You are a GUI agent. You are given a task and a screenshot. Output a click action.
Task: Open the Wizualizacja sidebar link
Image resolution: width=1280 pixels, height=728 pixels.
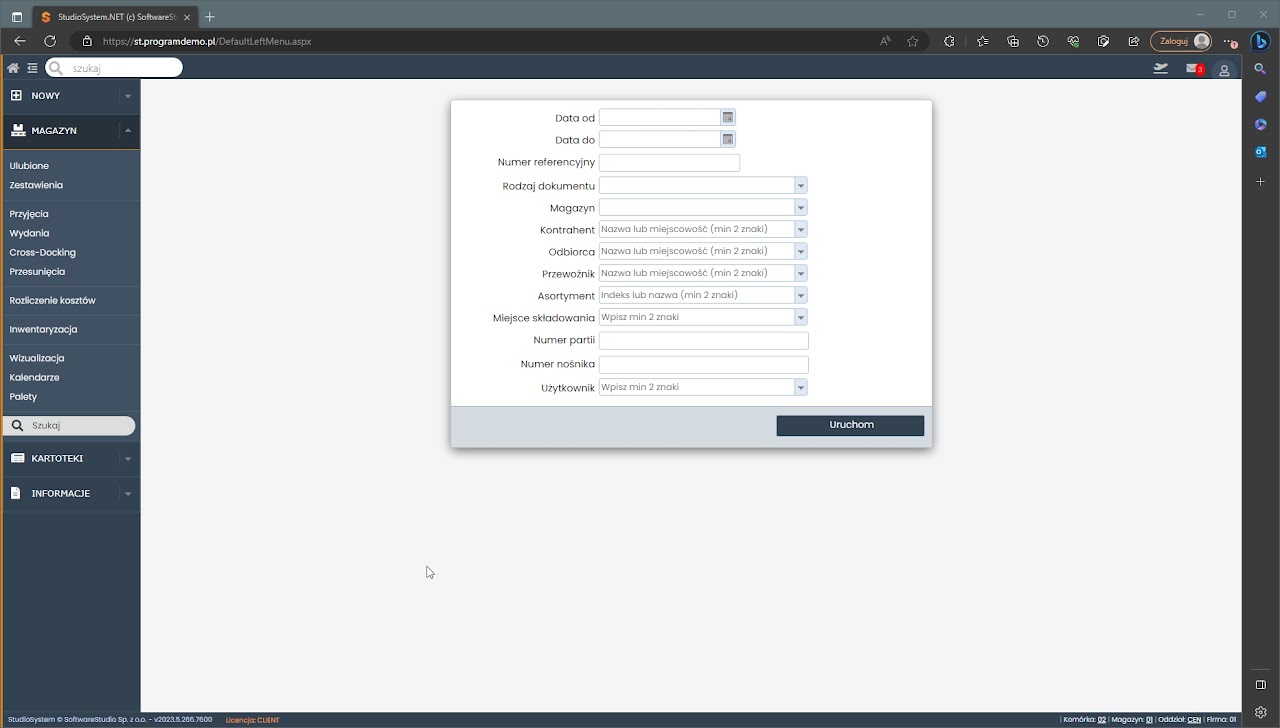(x=37, y=358)
